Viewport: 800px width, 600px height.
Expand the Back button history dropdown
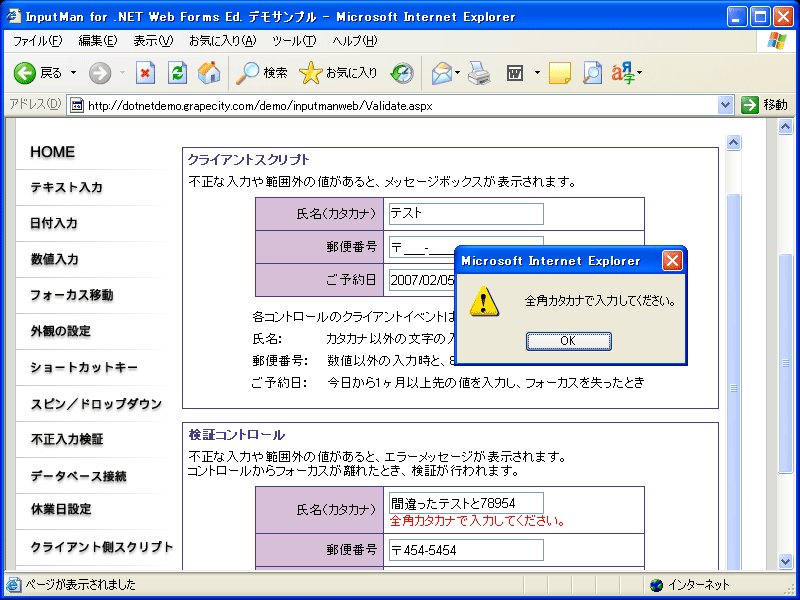[x=71, y=72]
